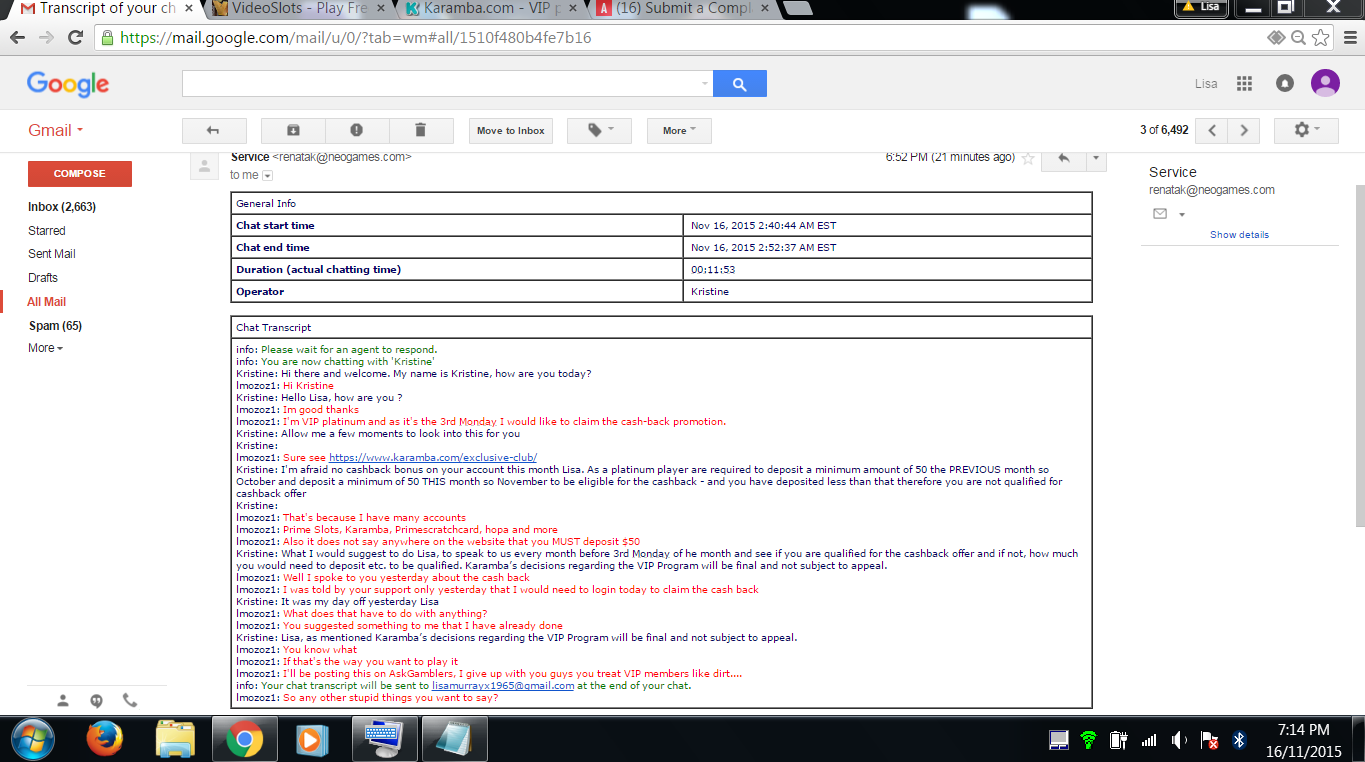
Task: Click the chat duration value 00:11:53
Action: tap(713, 270)
